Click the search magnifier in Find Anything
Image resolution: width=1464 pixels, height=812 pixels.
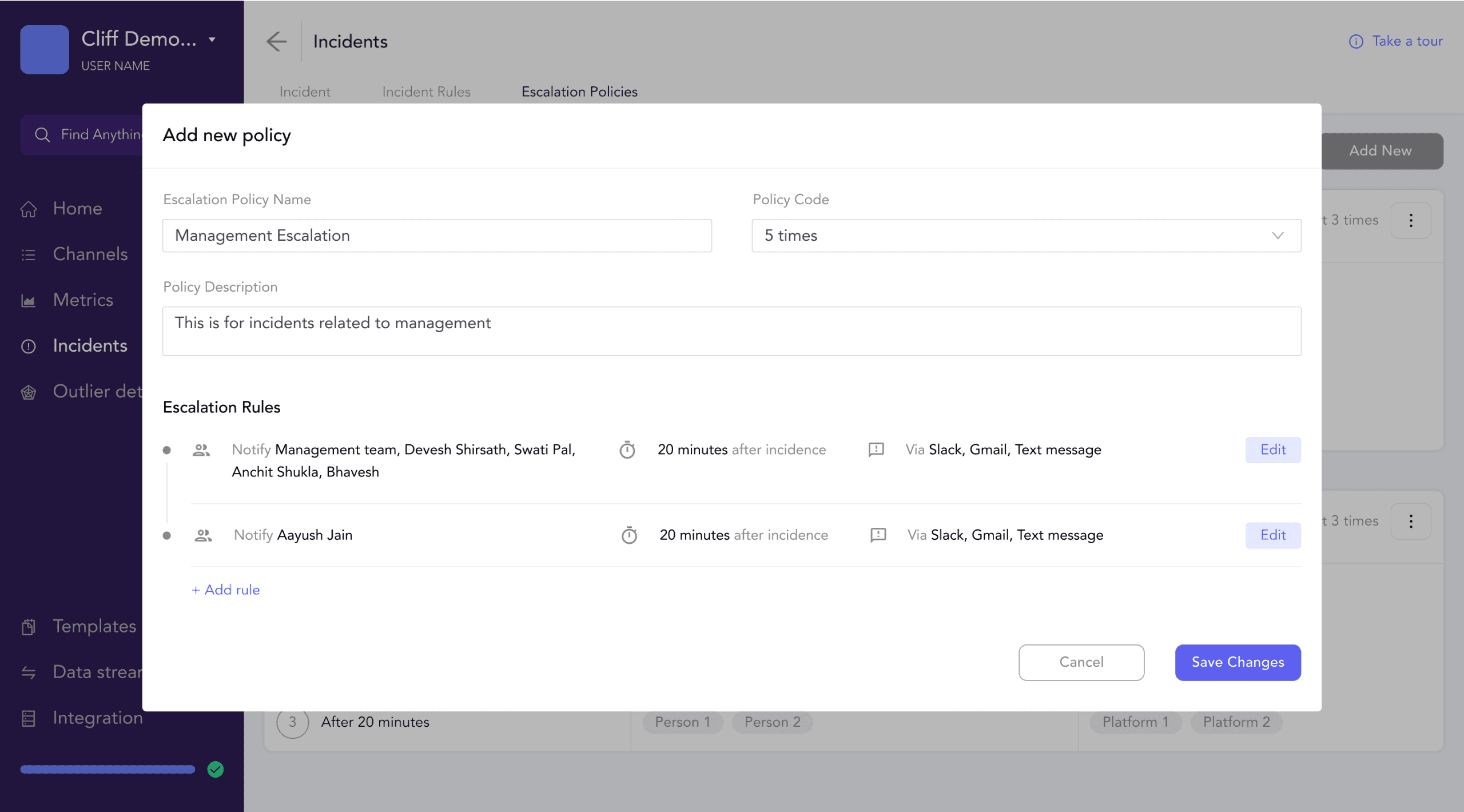pyautogui.click(x=42, y=135)
